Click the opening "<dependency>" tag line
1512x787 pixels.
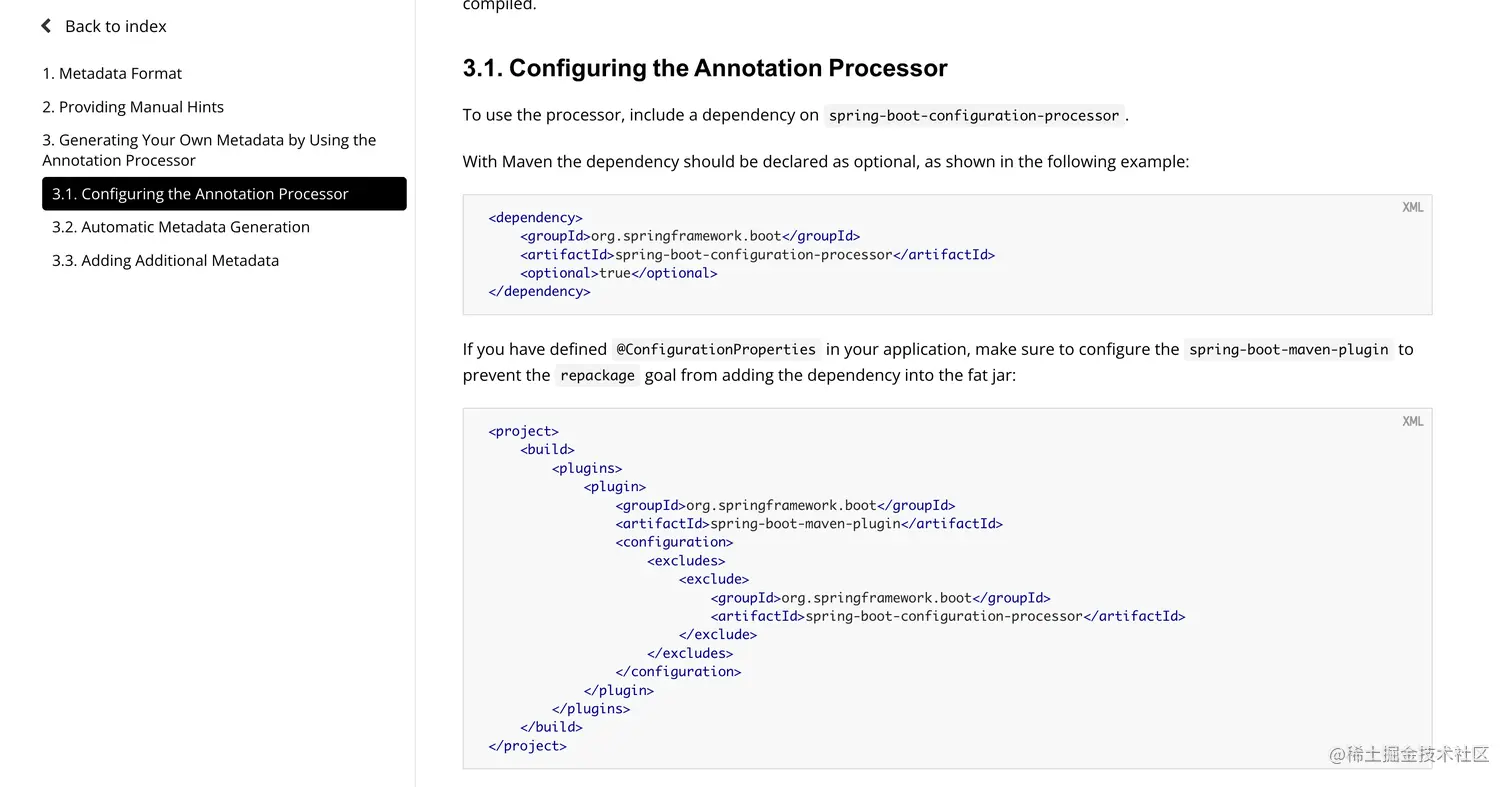(x=535, y=218)
